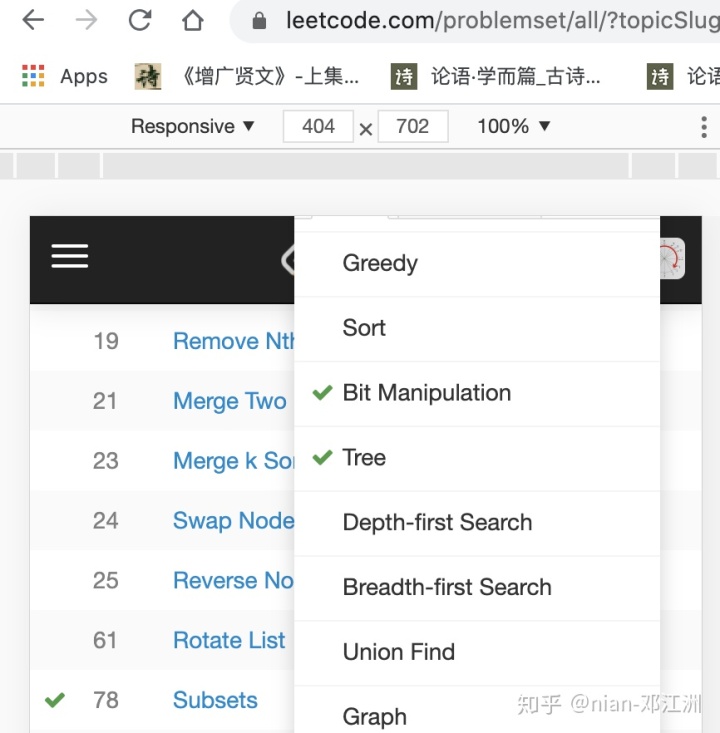
Task: Click the viewport width field 404
Action: (318, 126)
